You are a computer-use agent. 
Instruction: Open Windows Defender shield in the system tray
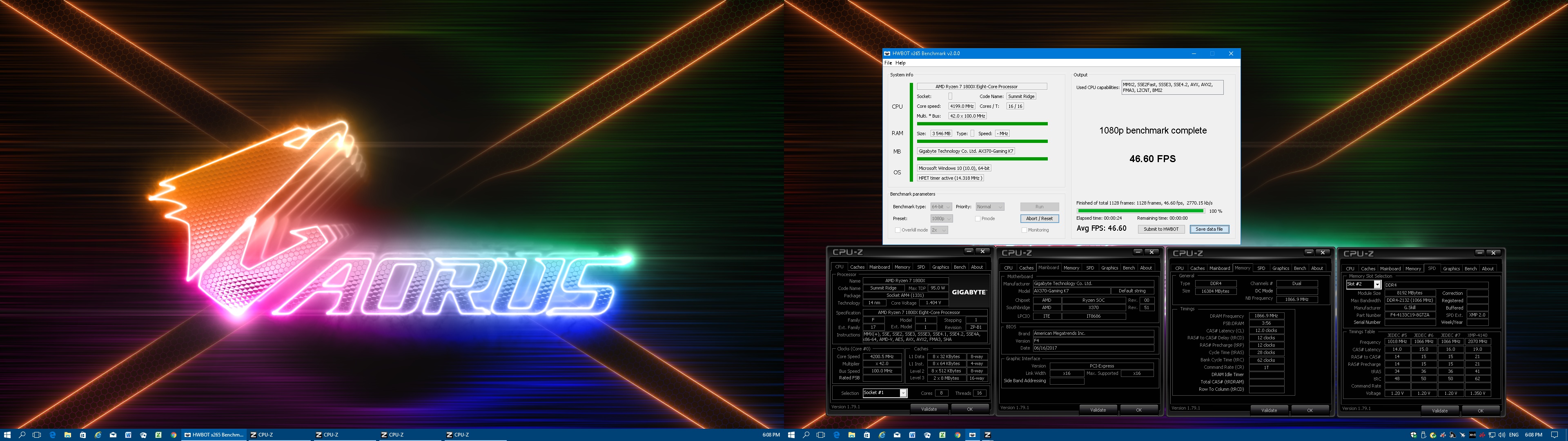click(1414, 435)
